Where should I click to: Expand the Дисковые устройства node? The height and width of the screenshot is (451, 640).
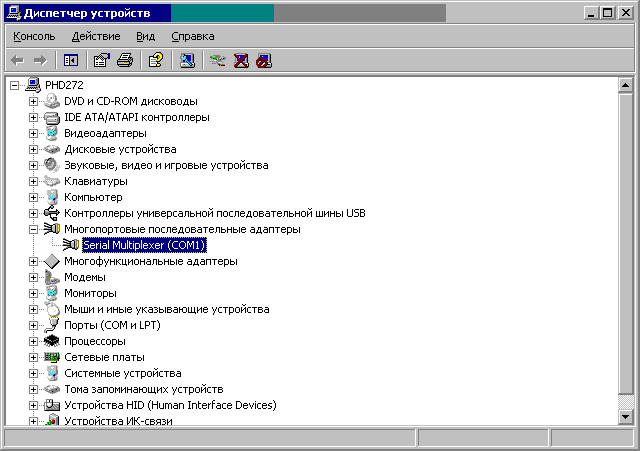click(33, 149)
